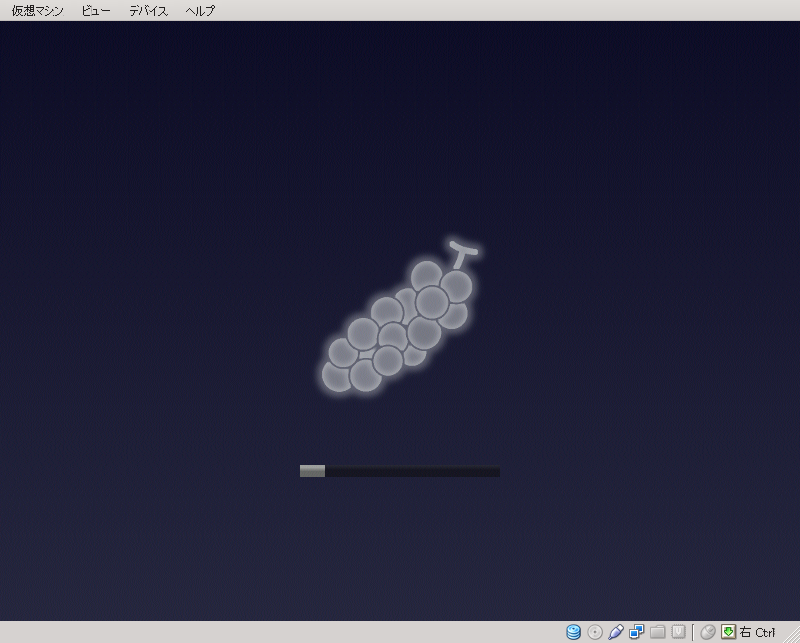Click the hard disk activity status icon
800x643 pixels.
coord(573,631)
